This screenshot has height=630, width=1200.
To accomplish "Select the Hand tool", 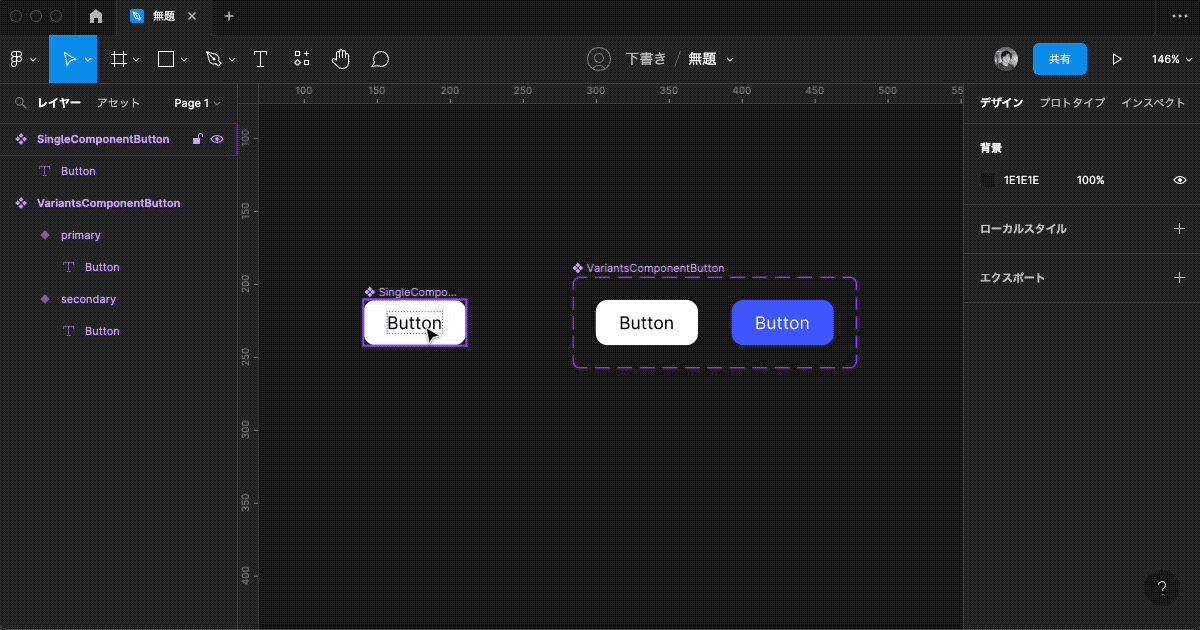I will coord(341,59).
